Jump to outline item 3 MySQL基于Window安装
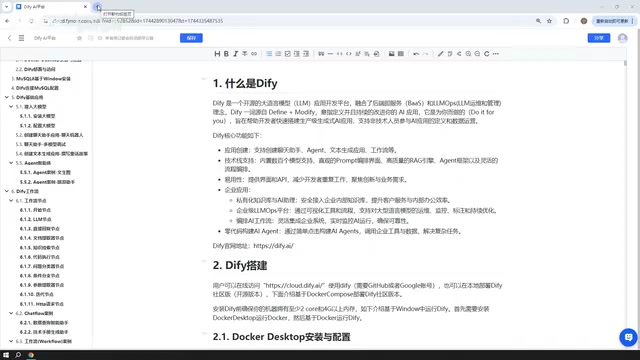The image size is (640, 360). tap(41, 79)
